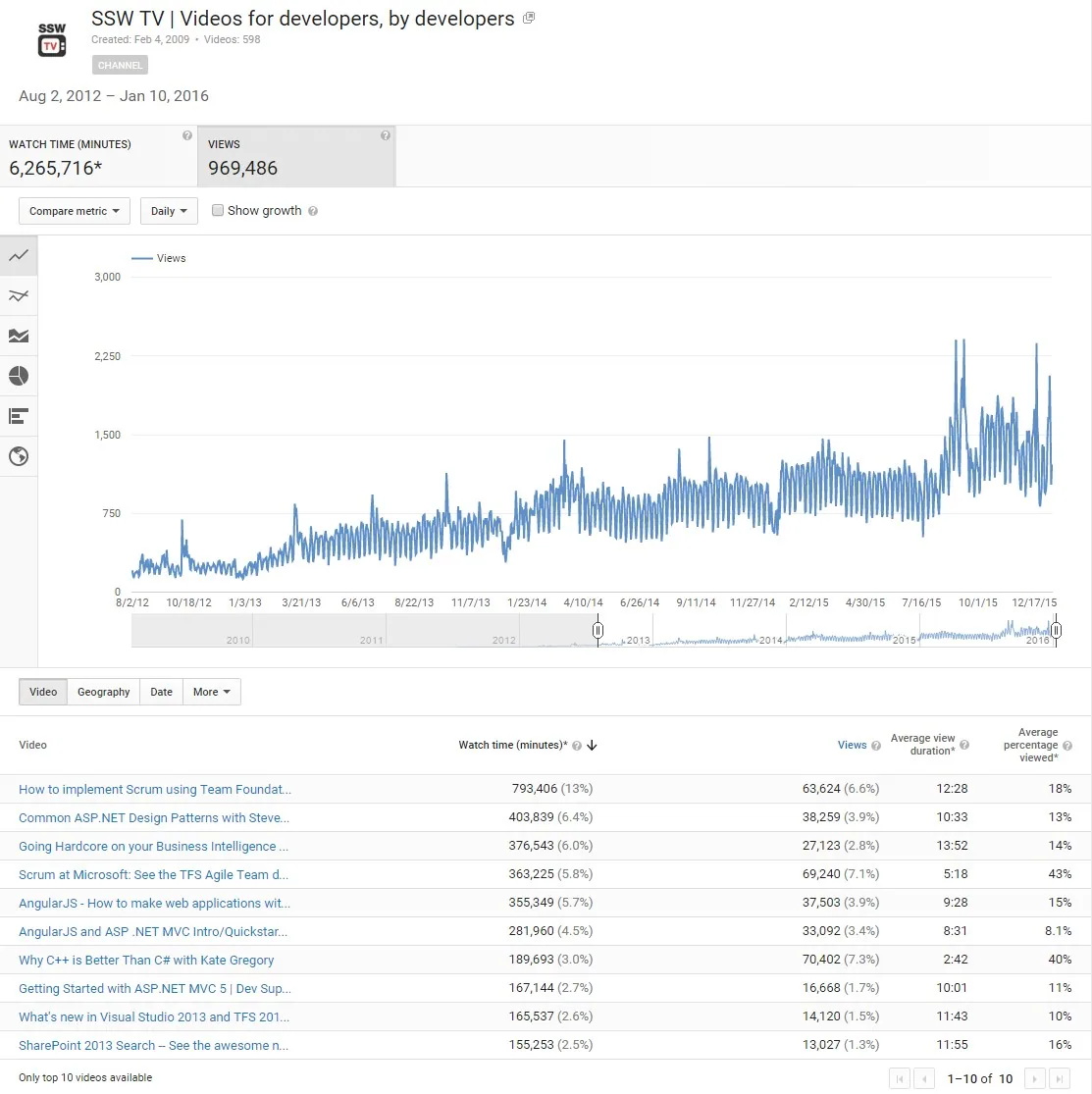The image size is (1092, 1094).
Task: Go to first page of results
Action: 900,1078
